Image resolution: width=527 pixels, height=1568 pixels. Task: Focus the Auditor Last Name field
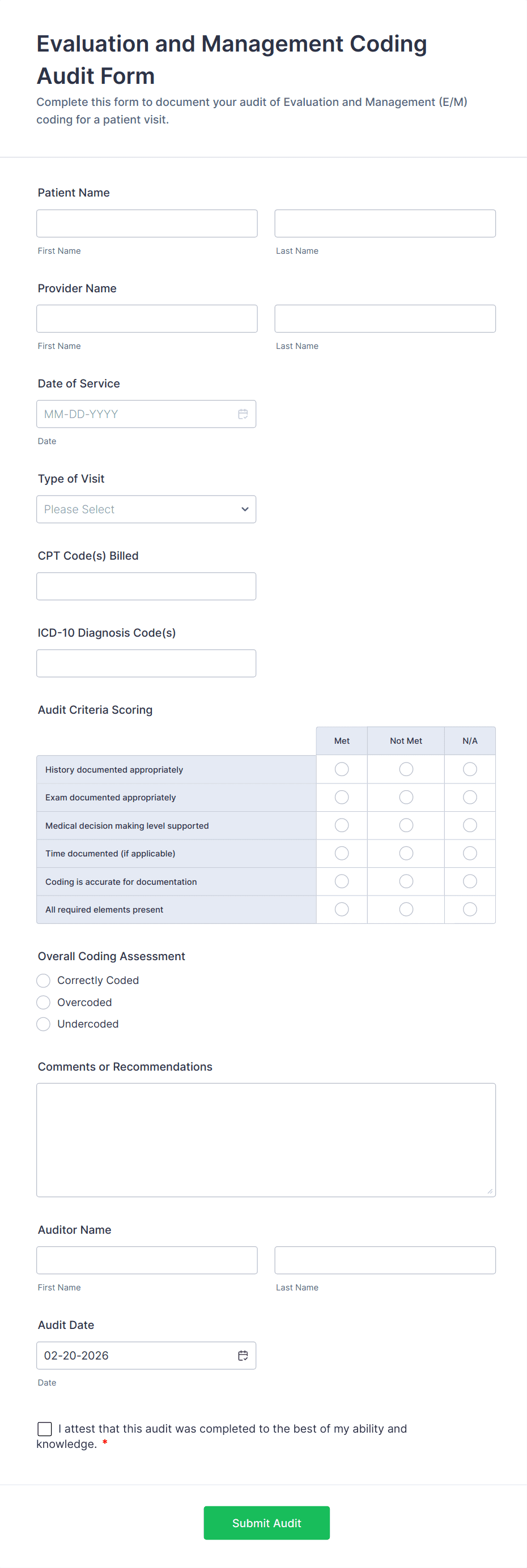coord(385,1260)
